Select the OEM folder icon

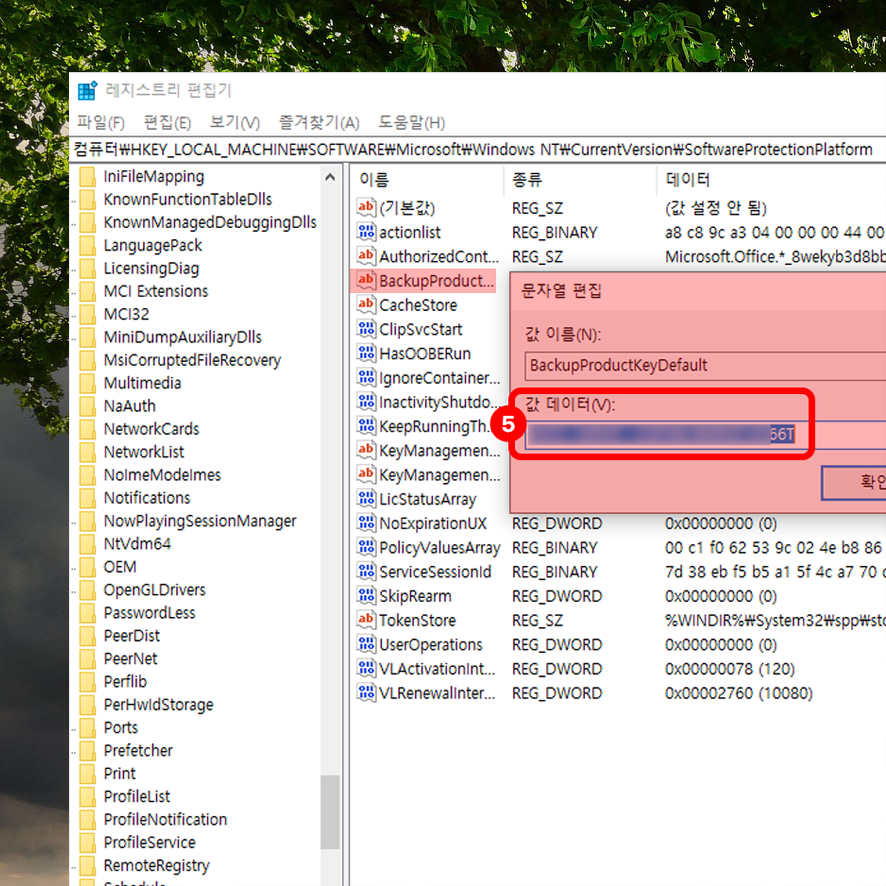tap(88, 567)
